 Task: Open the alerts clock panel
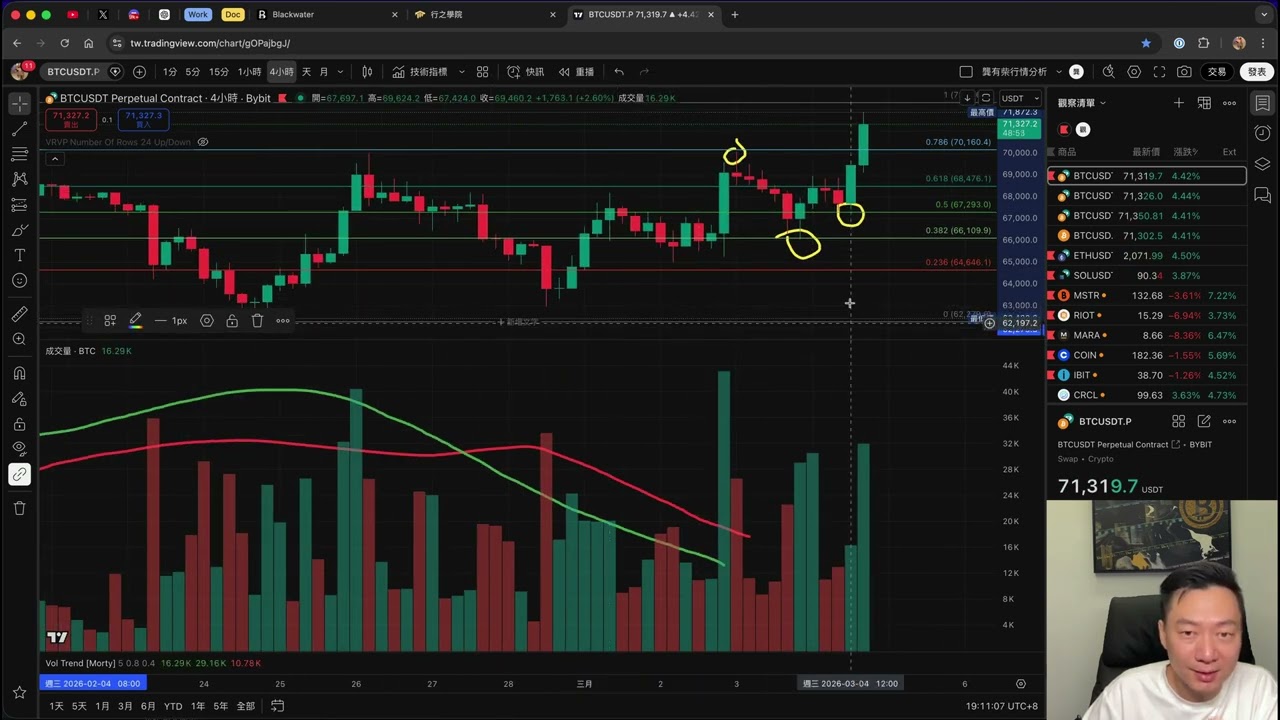click(x=1262, y=133)
